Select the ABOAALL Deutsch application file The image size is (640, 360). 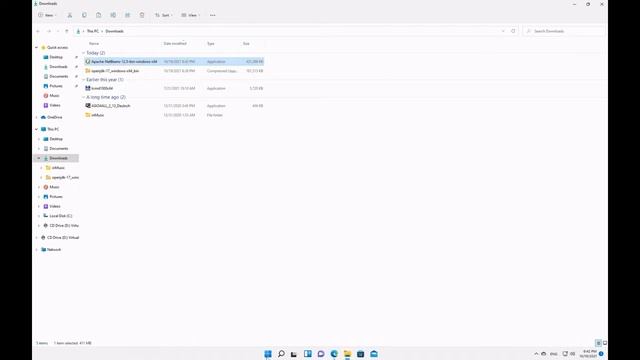[x=174, y=106]
